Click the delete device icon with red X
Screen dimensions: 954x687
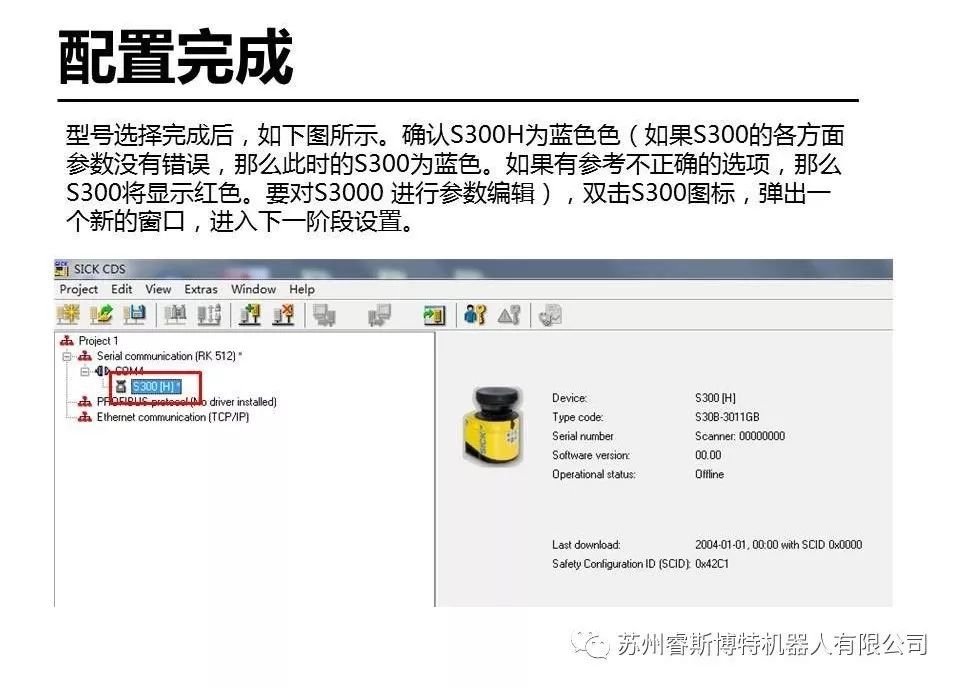(x=284, y=315)
